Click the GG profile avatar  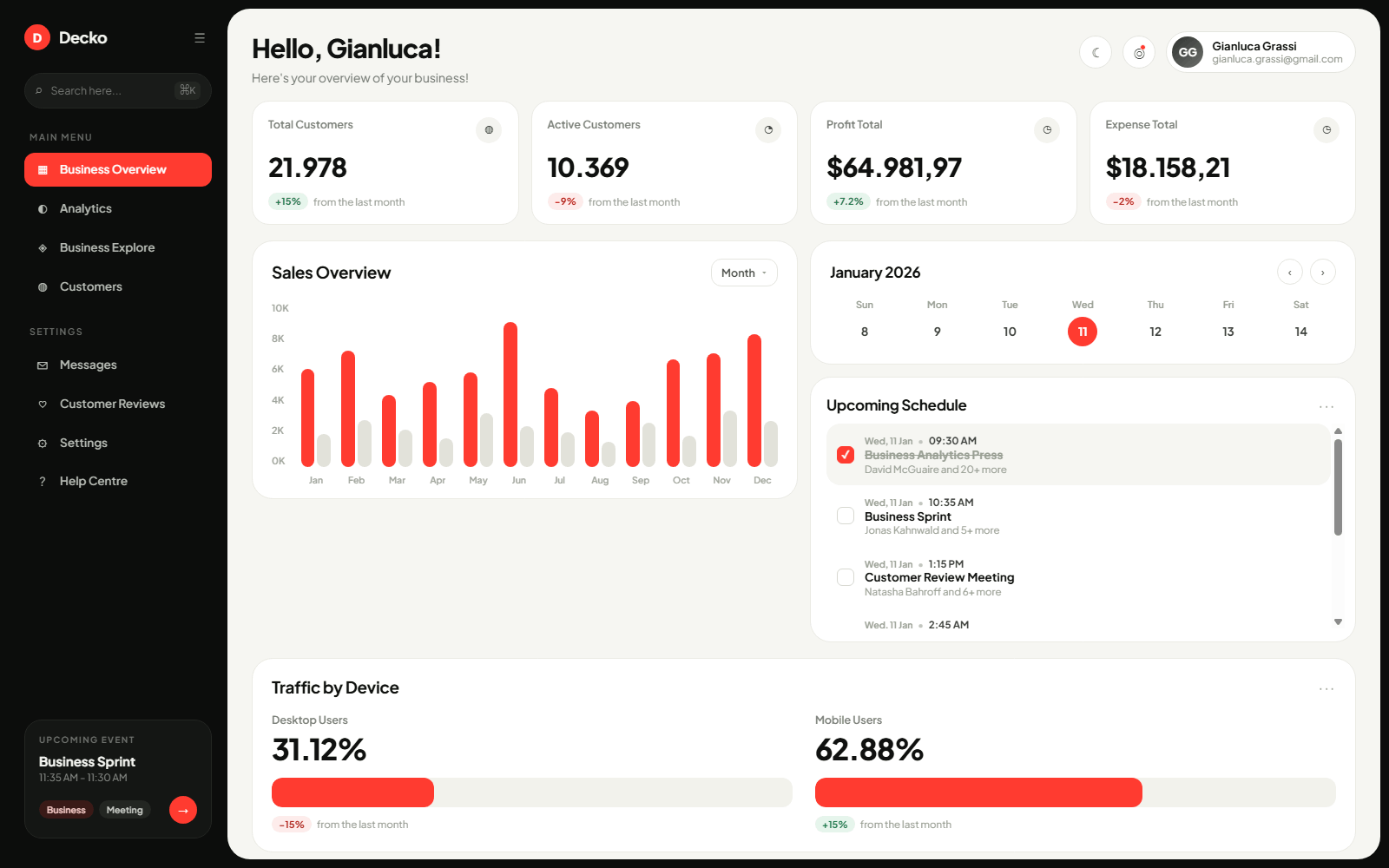1188,52
